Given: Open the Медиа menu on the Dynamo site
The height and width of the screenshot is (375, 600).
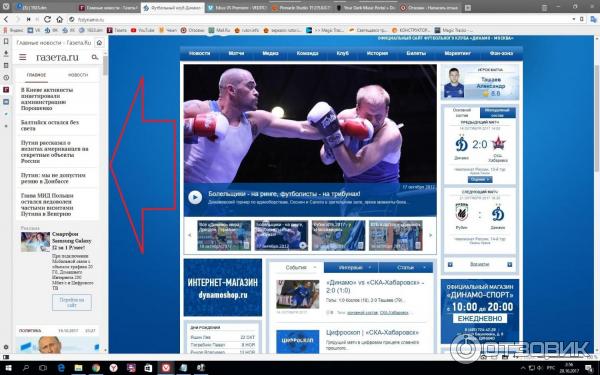Looking at the screenshot, I should coord(270,53).
